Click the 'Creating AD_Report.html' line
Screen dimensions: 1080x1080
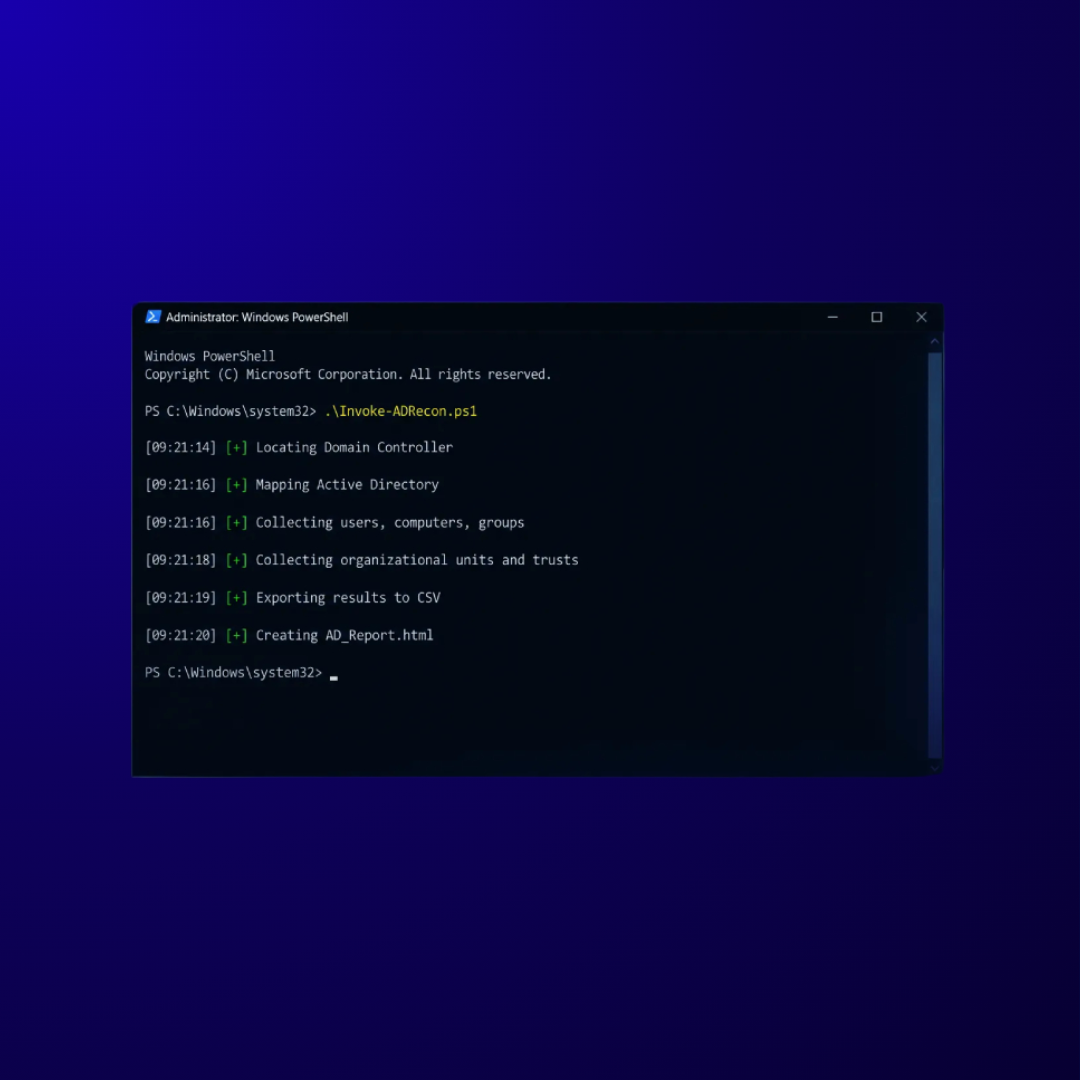(x=344, y=635)
